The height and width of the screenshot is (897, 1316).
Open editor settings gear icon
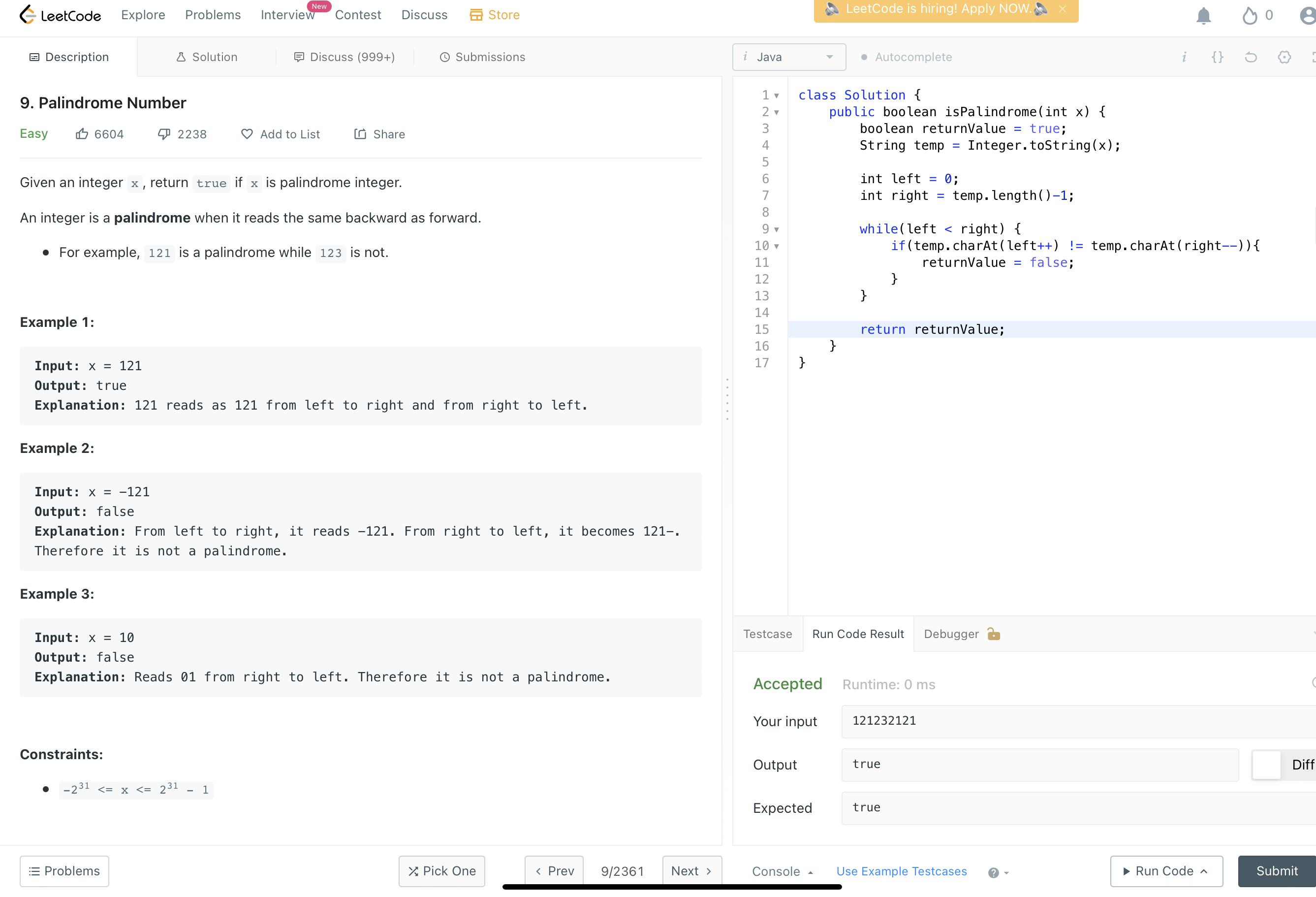click(1284, 57)
